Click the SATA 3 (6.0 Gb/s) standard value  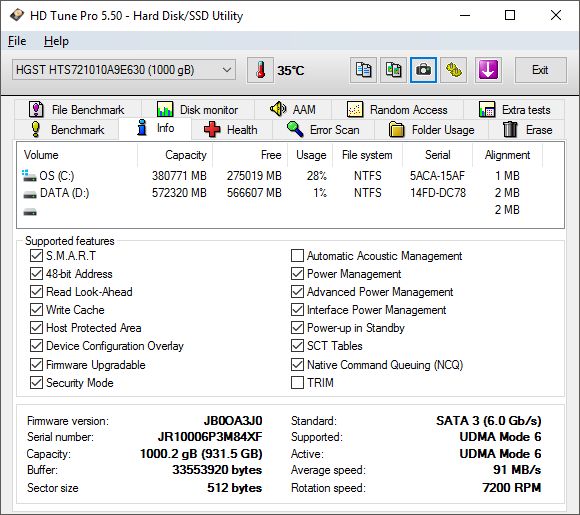point(489,421)
